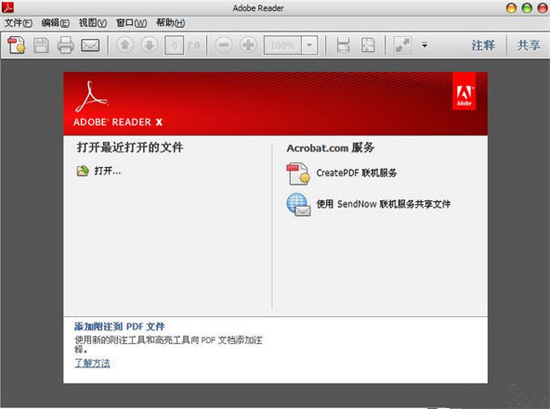Click the CreatePDF 联机服务 link
Screen dimensions: 550x409
[x=356, y=173]
